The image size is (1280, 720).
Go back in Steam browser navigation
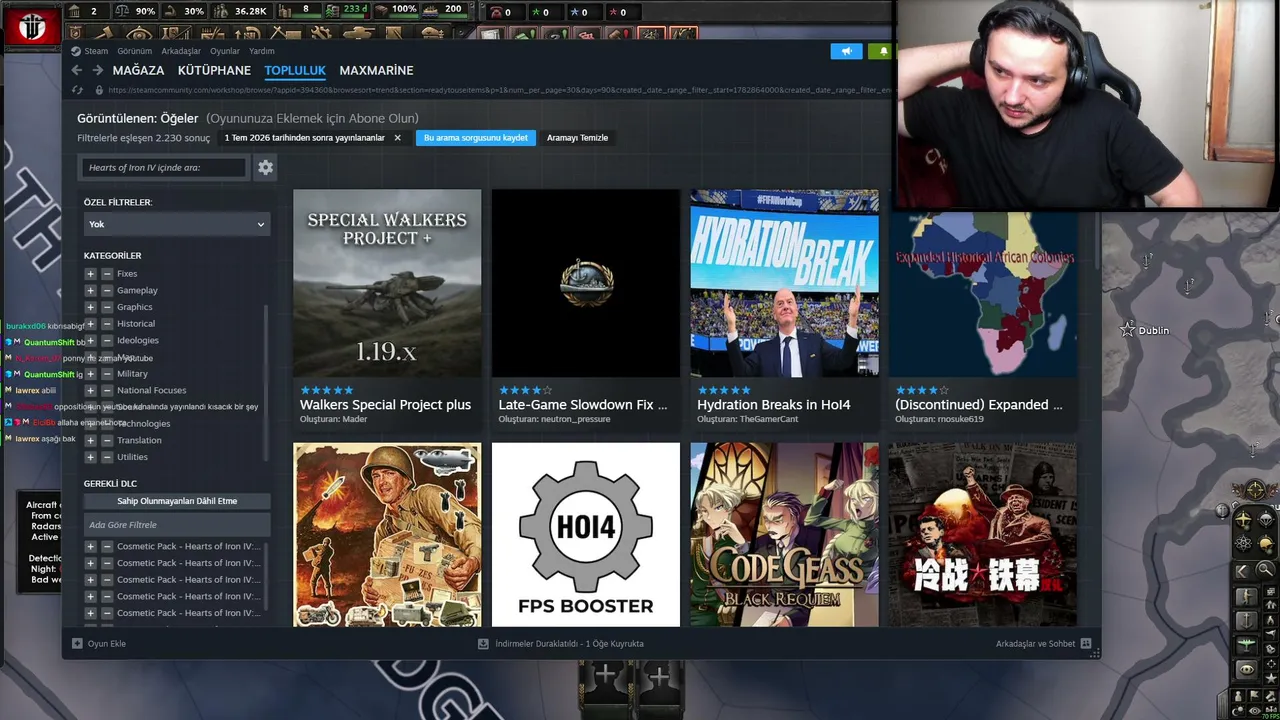(76, 70)
